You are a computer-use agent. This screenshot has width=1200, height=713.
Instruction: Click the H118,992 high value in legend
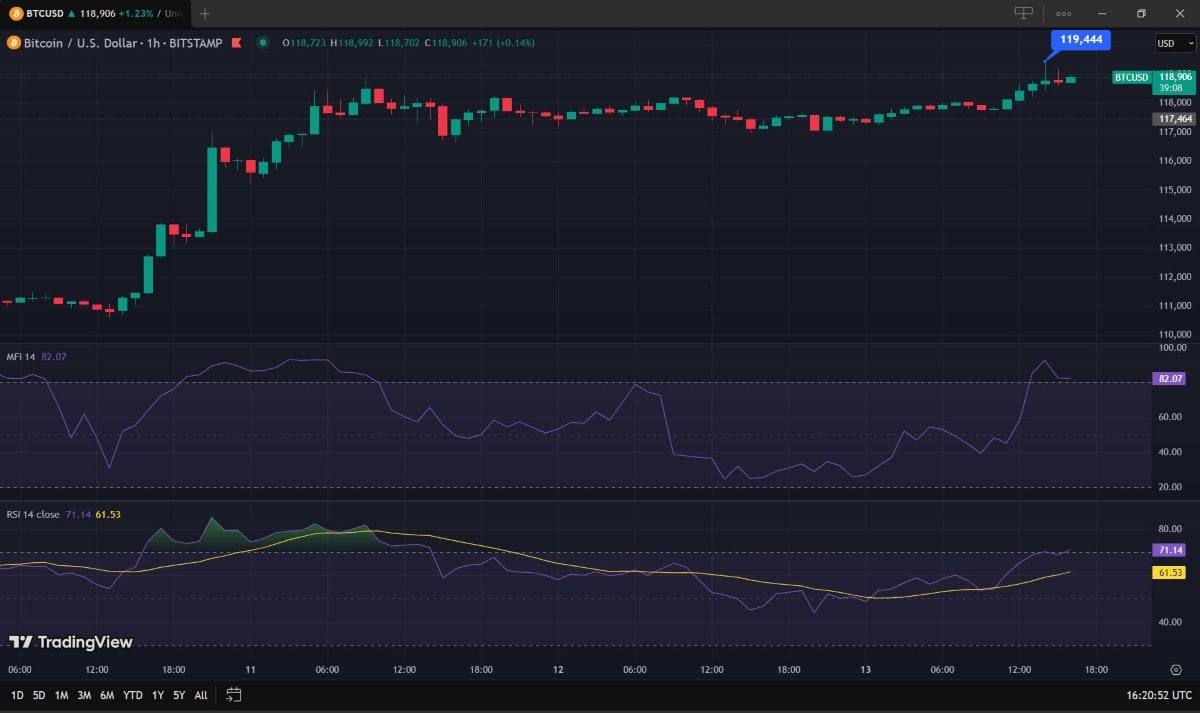coord(354,43)
